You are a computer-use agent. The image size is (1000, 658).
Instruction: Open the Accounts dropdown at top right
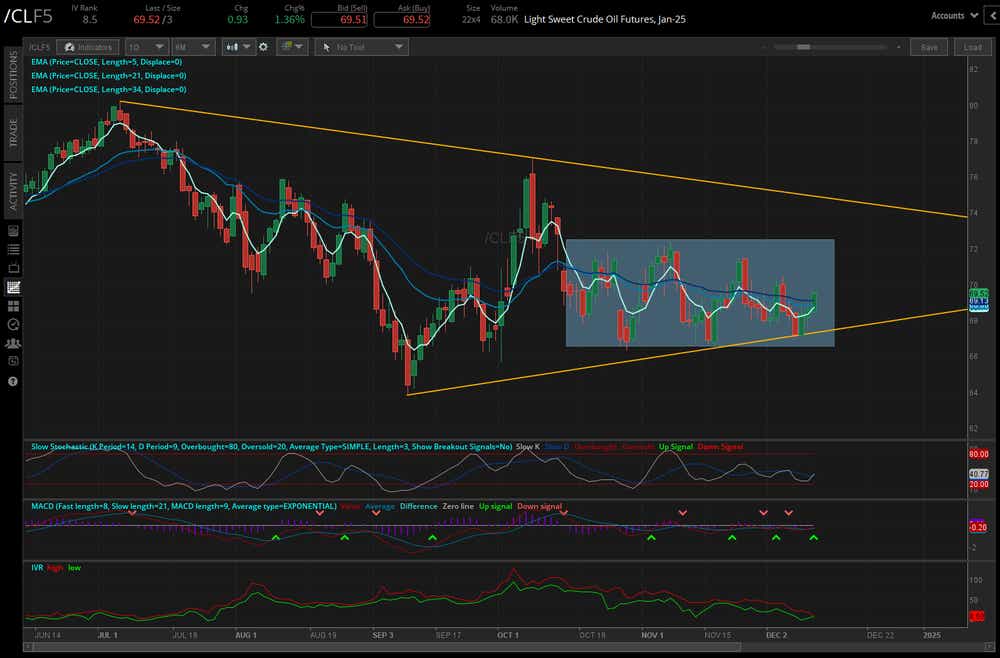(955, 15)
